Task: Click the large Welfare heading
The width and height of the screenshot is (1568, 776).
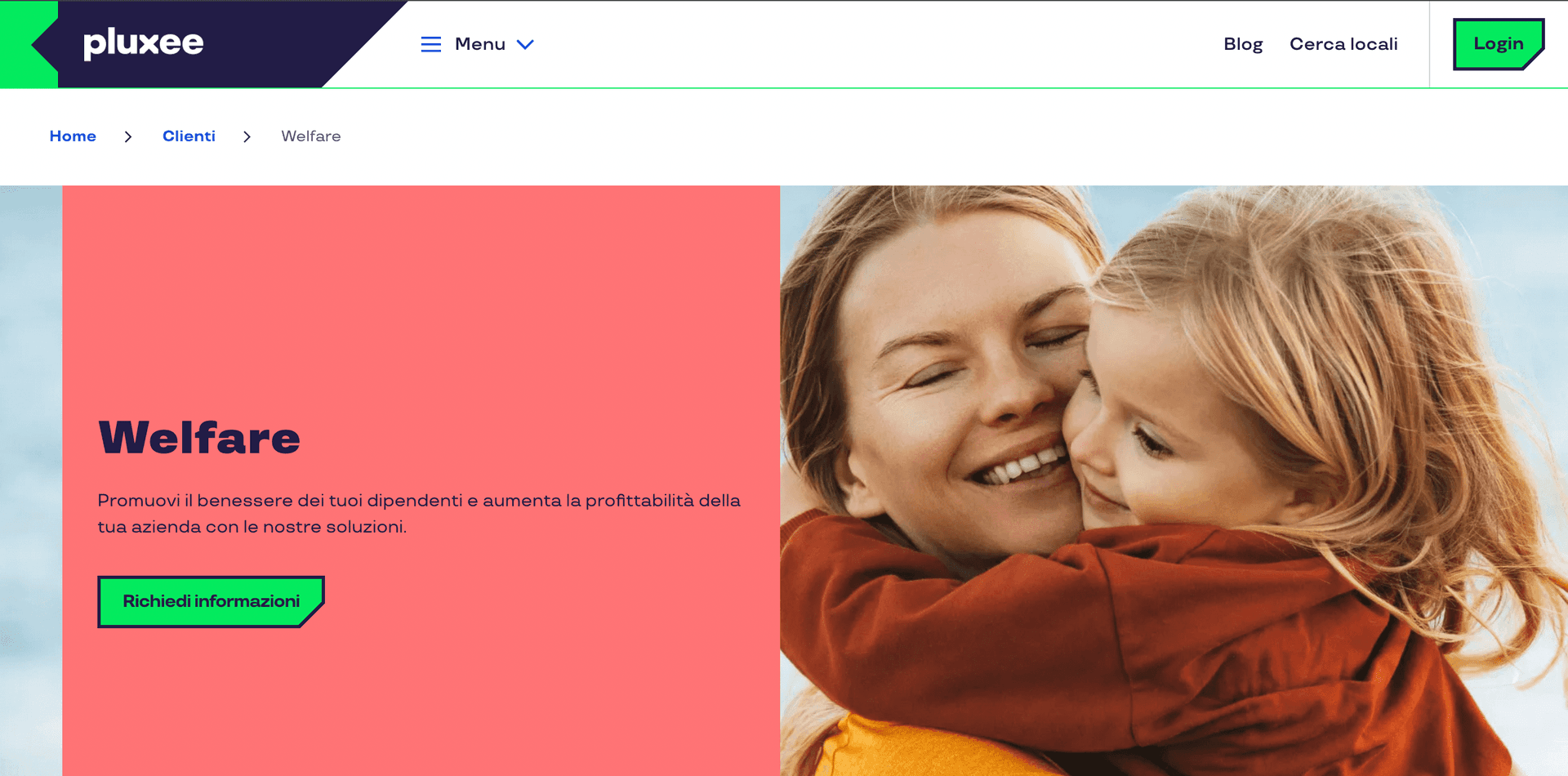Action: [199, 438]
